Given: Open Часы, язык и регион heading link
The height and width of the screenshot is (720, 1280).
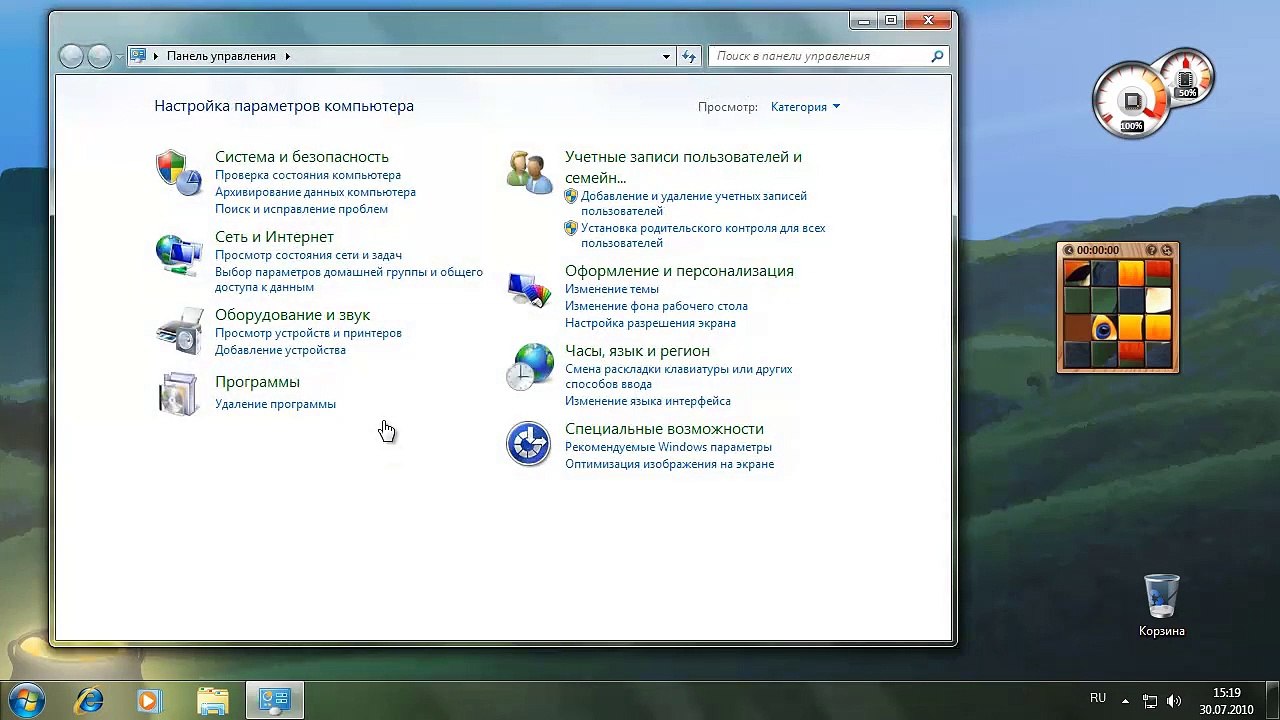Looking at the screenshot, I should (637, 351).
